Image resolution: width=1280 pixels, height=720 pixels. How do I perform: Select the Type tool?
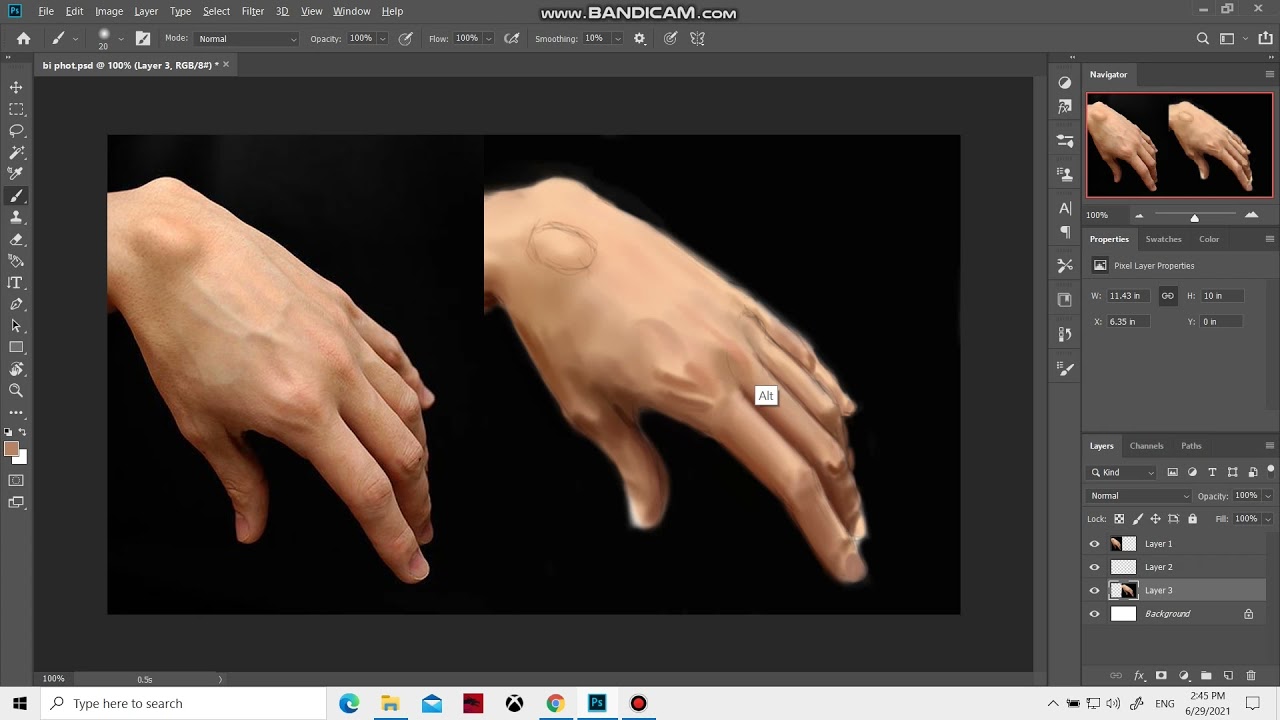16,283
